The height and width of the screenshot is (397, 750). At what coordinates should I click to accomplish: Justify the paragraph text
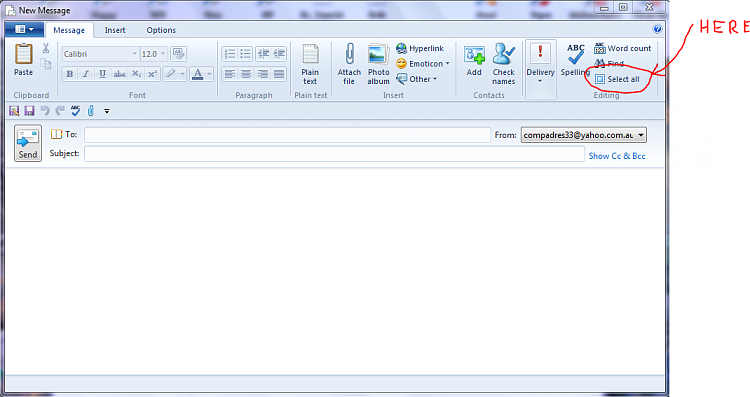tap(279, 74)
